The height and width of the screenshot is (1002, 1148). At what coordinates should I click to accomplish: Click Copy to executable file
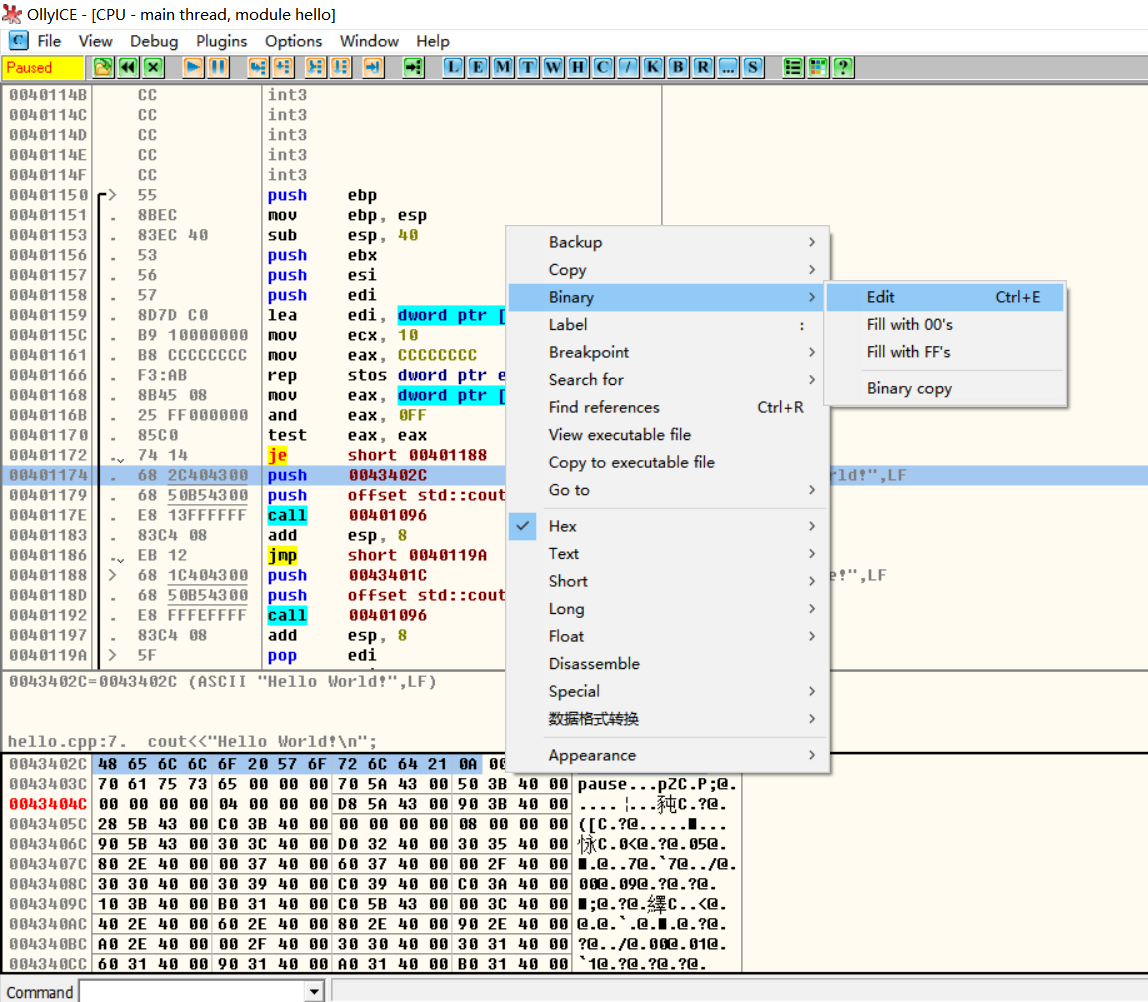point(631,462)
